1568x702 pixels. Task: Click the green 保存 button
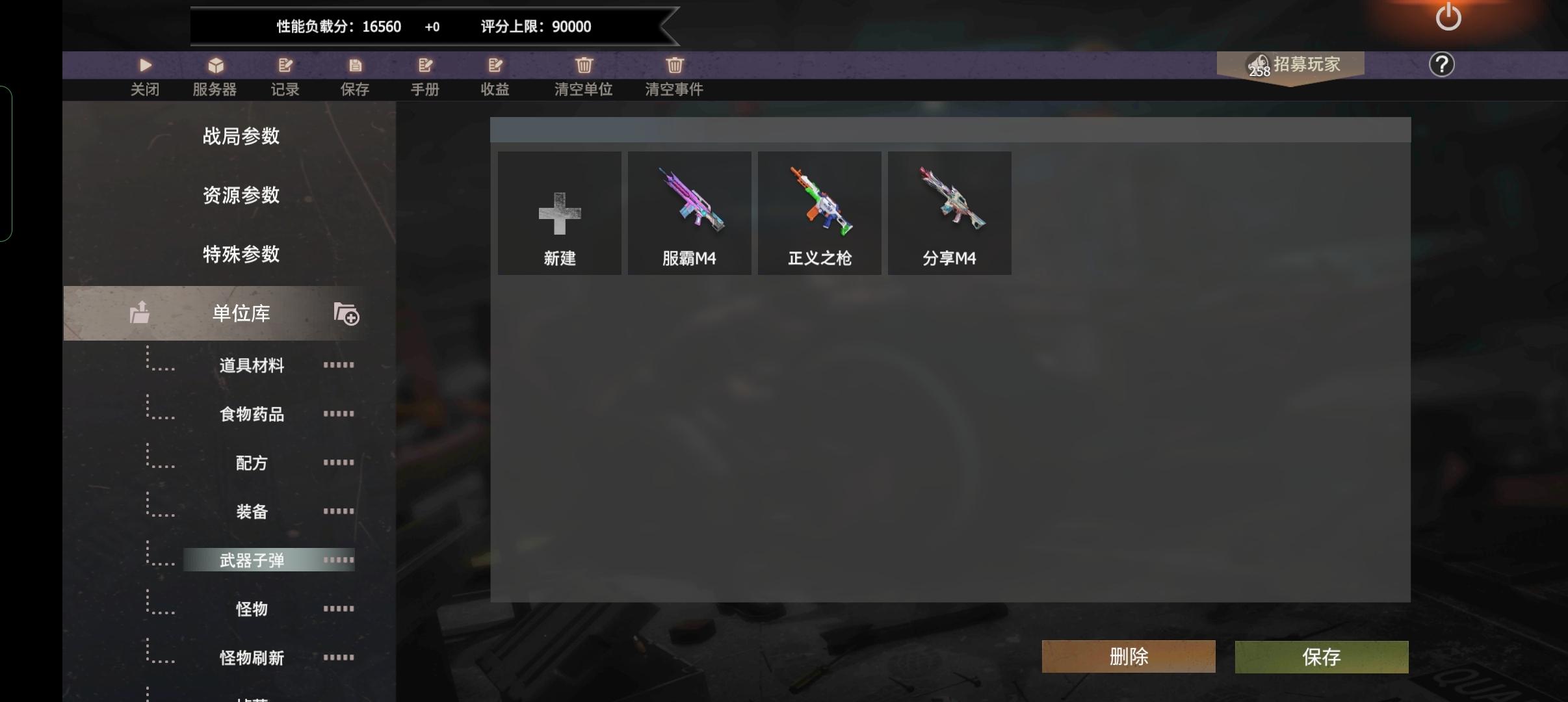click(x=1322, y=656)
